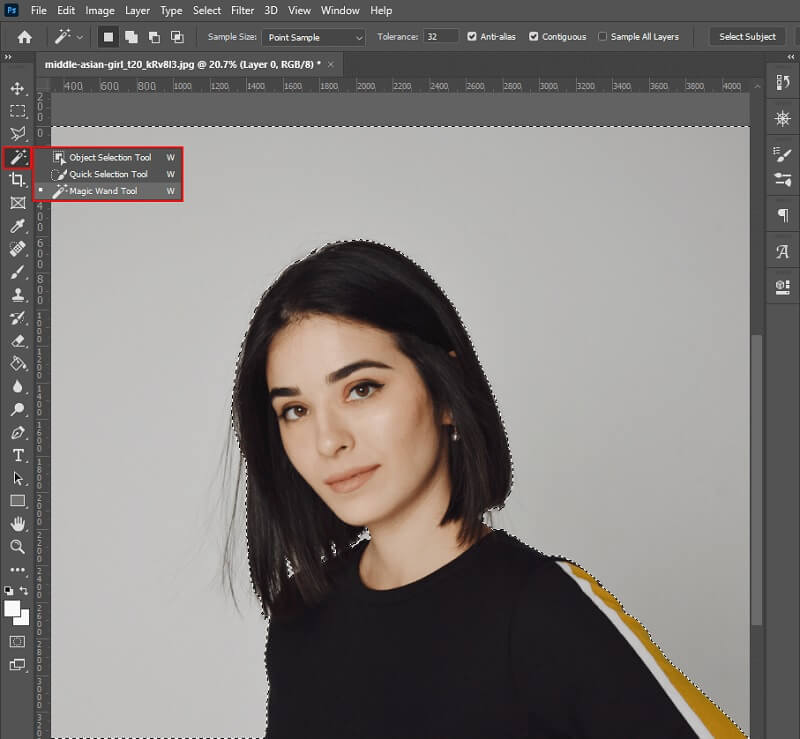Image resolution: width=800 pixels, height=739 pixels.
Task: Select the Clone Stamp tool
Action: [18, 295]
